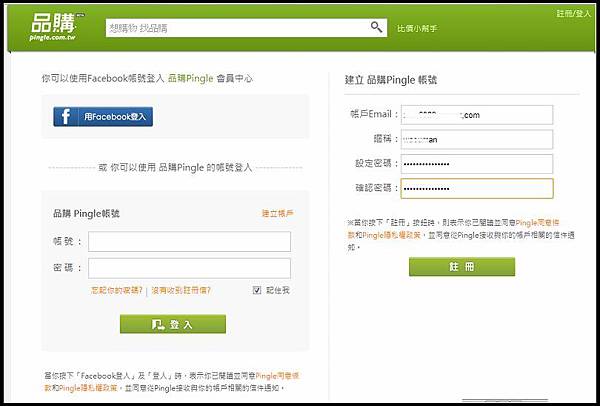The width and height of the screenshot is (600, 406).
Task: Click the 品購 Pingle帳號 section title
Action: [x=86, y=214]
